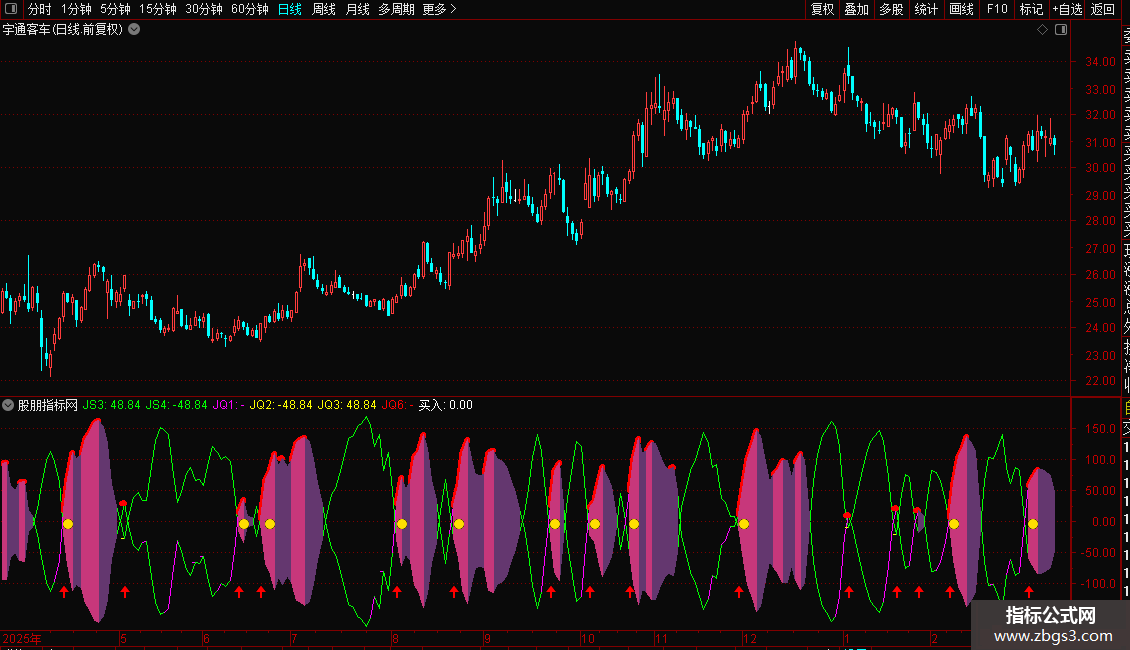Click the 股朋指标网 indicator name

coord(48,405)
